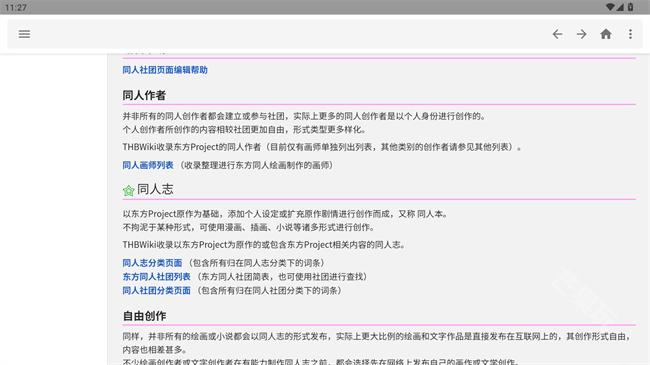Click text beginning THBWiki收录以东方Project为原作
Image resolution: width=650 pixels, height=365 pixels.
(264, 245)
